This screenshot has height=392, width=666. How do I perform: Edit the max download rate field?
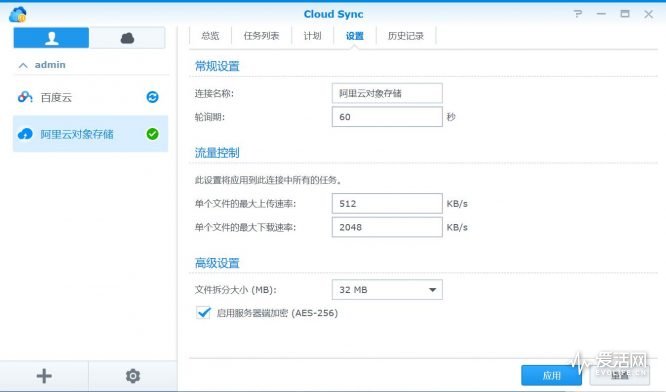[387, 227]
